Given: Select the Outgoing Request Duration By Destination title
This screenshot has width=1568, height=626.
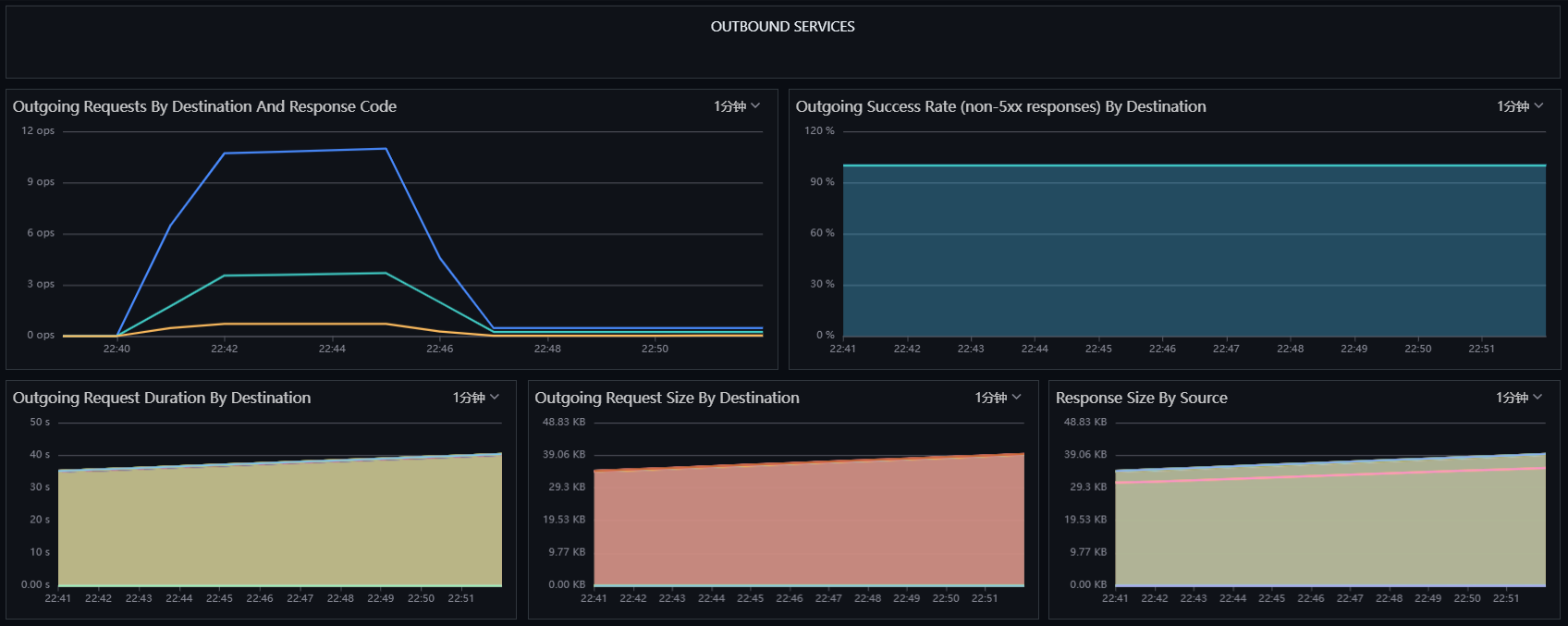Looking at the screenshot, I should tap(162, 398).
